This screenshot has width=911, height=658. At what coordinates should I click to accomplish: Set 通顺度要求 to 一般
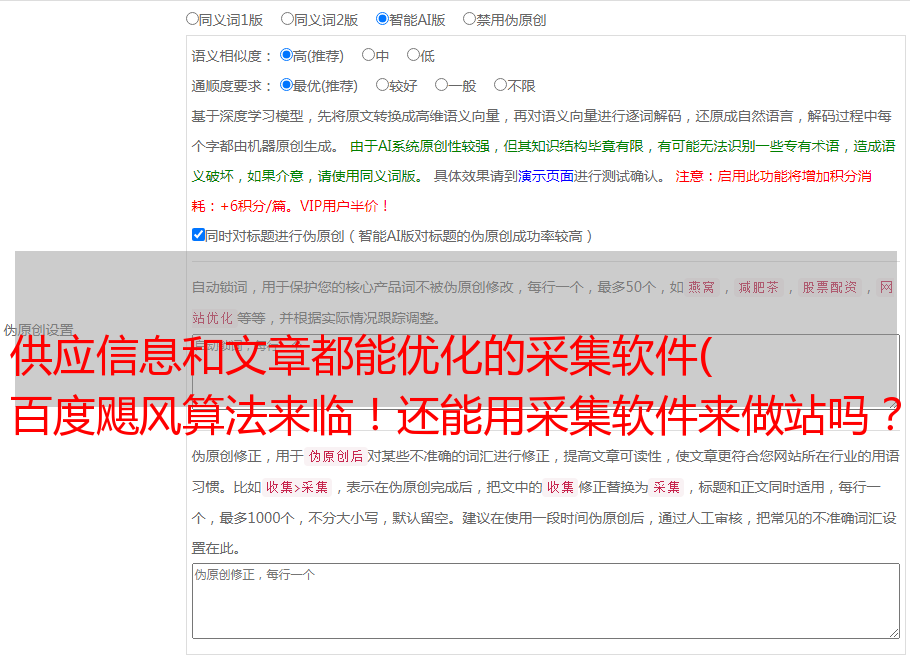(441, 85)
